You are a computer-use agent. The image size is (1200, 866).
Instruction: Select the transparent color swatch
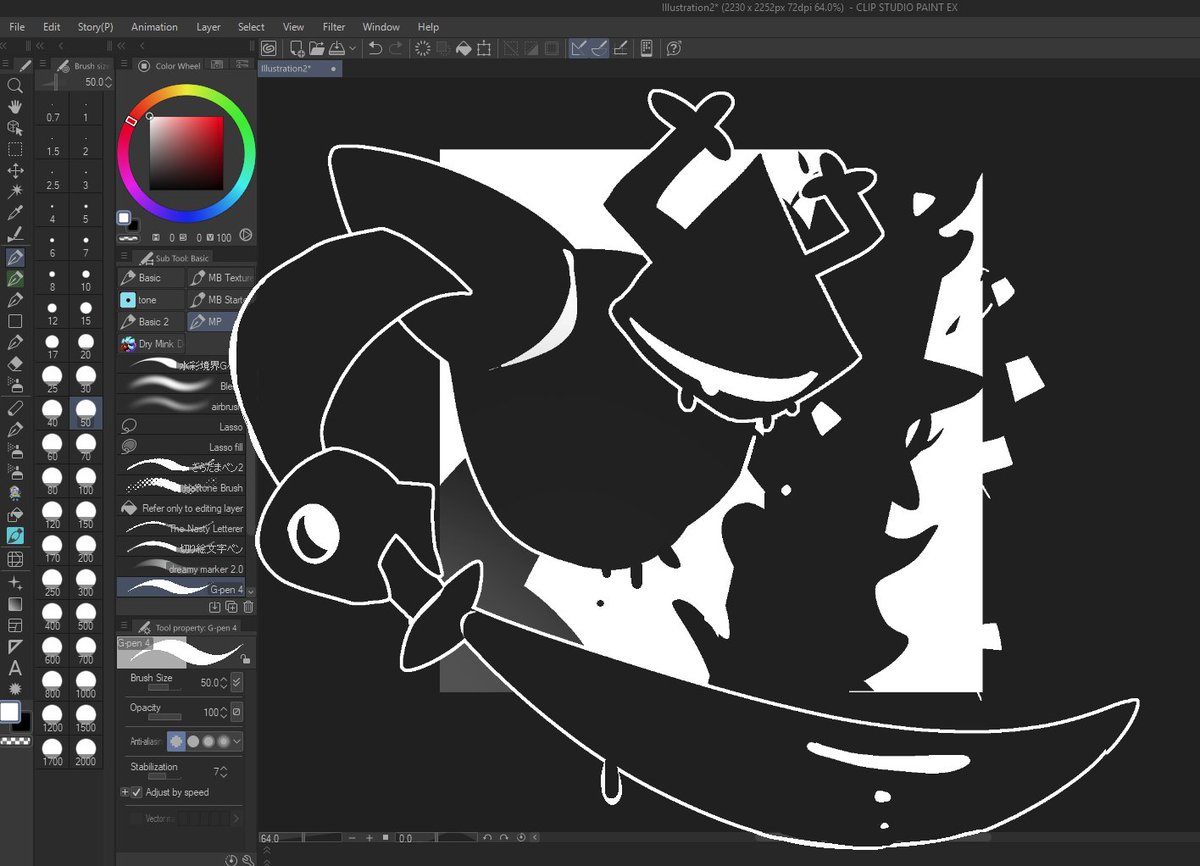[14, 741]
